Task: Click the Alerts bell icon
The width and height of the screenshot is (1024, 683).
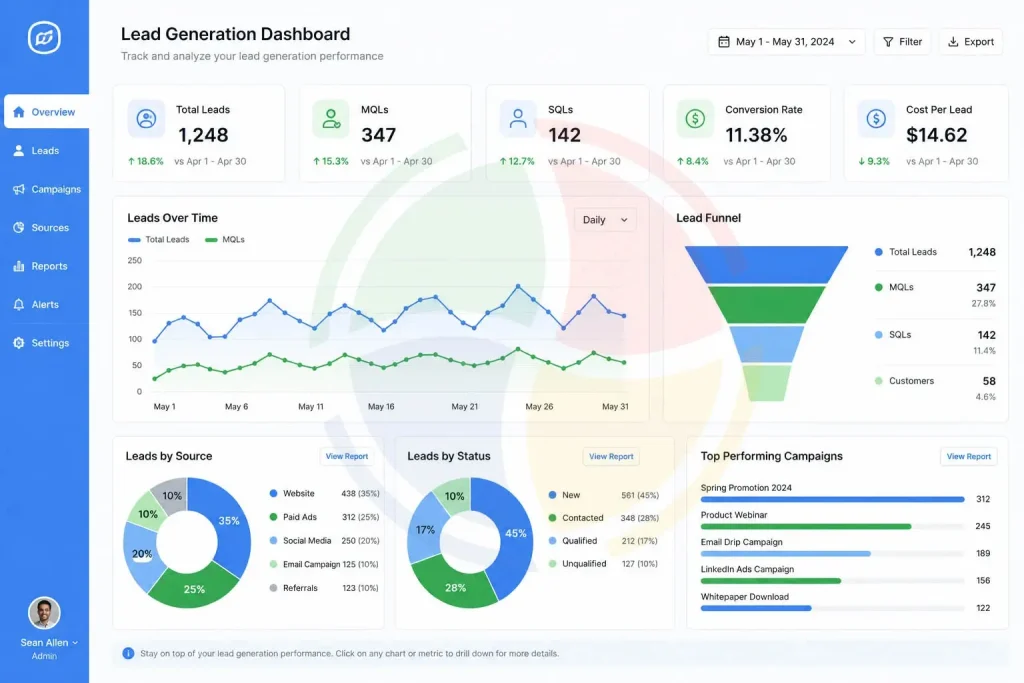Action: [x=19, y=304]
